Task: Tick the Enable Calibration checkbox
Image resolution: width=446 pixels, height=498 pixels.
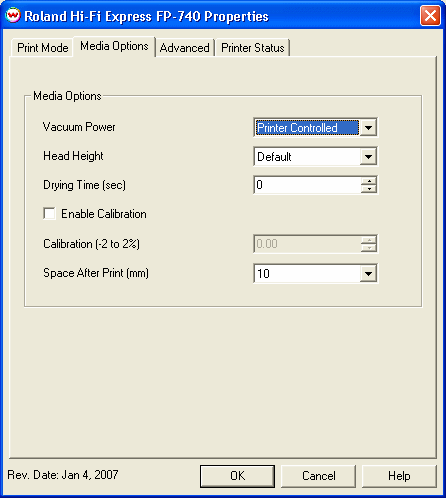Action: pyautogui.click(x=49, y=213)
